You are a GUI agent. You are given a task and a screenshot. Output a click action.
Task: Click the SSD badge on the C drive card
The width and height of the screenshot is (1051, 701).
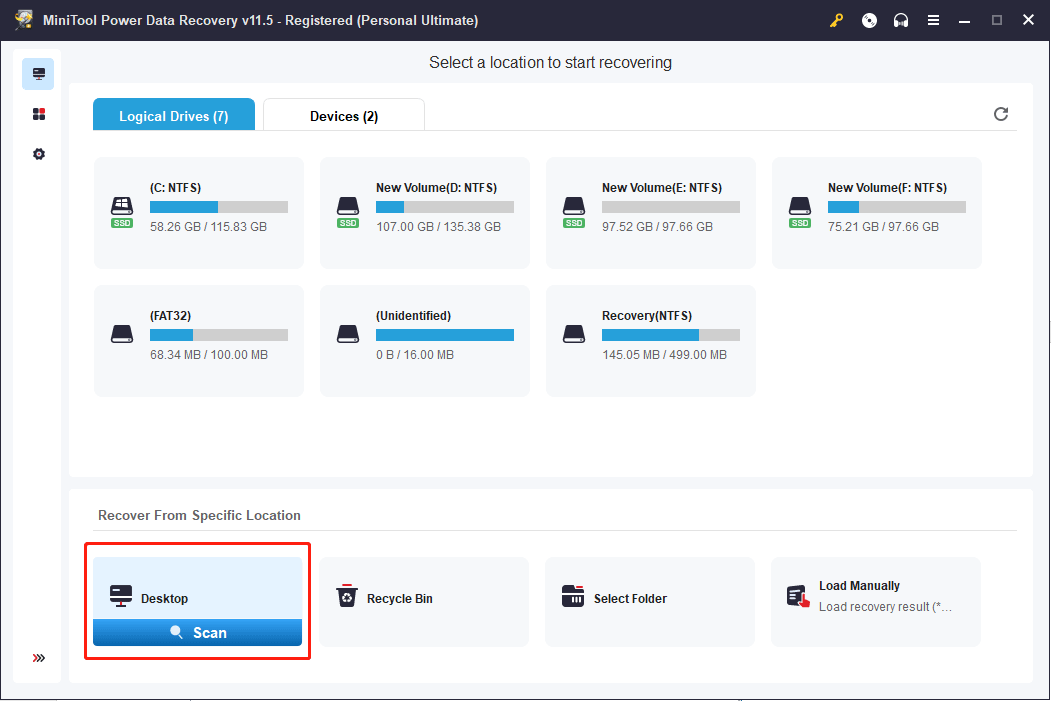(x=121, y=224)
